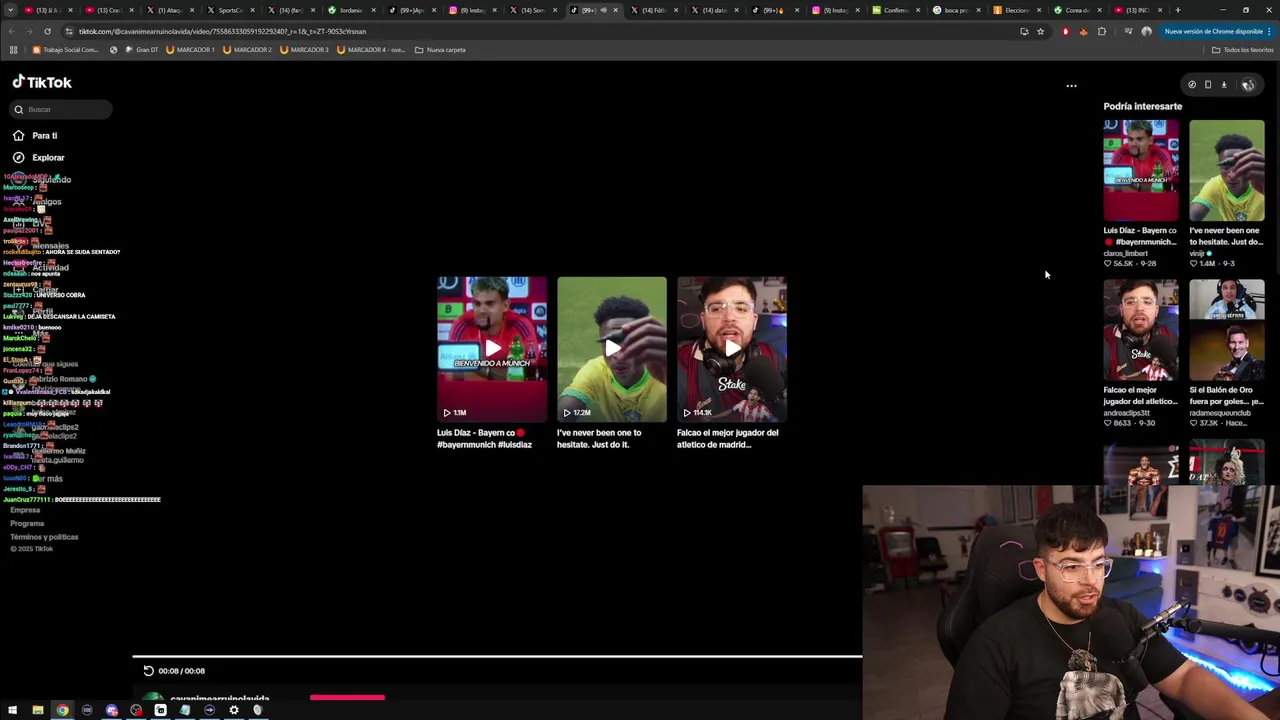
Task: Click the Chrome icon in the taskbar
Action: (62, 710)
